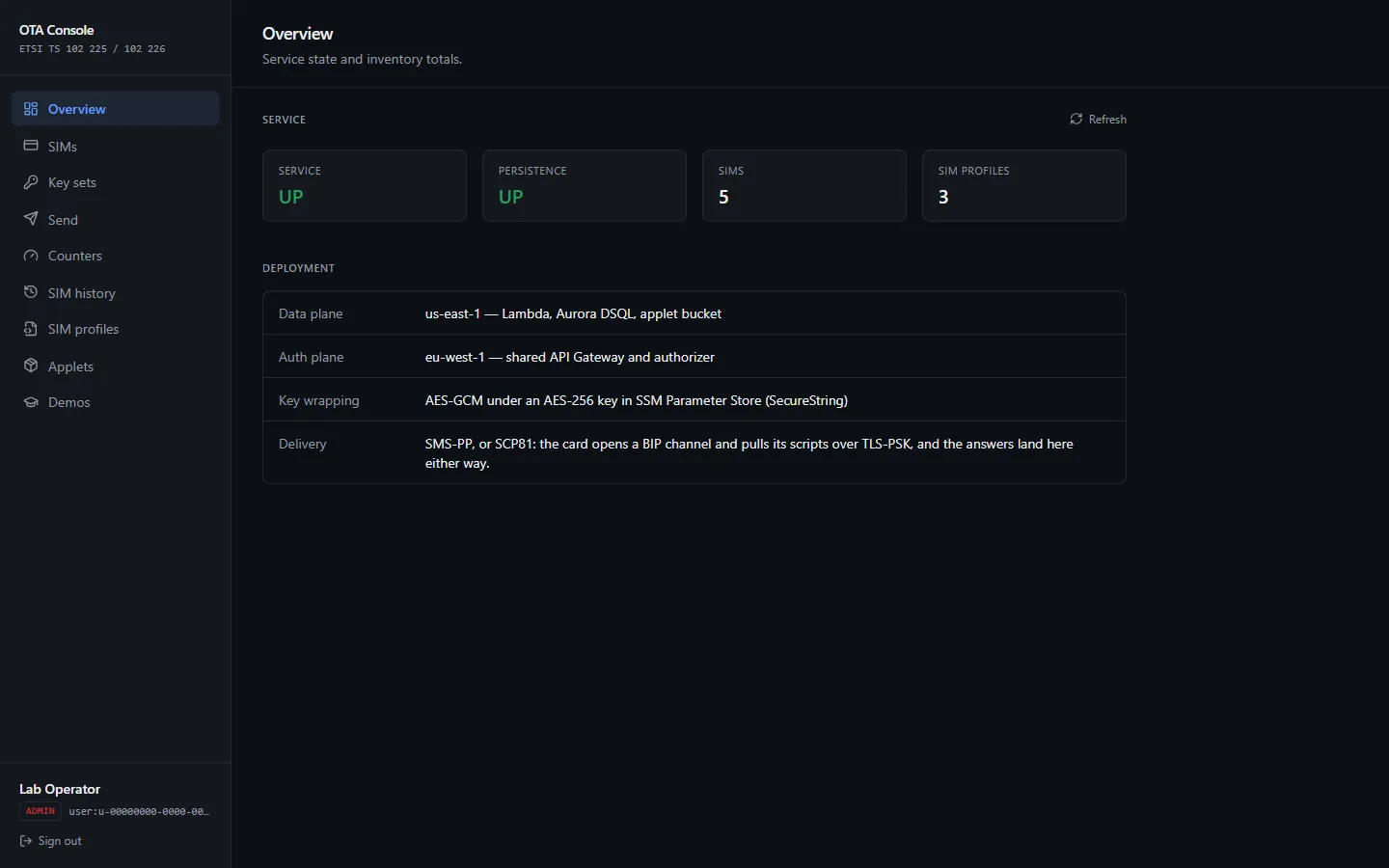Click the Data plane row label
Screen dimensions: 1389x868
[311, 313]
